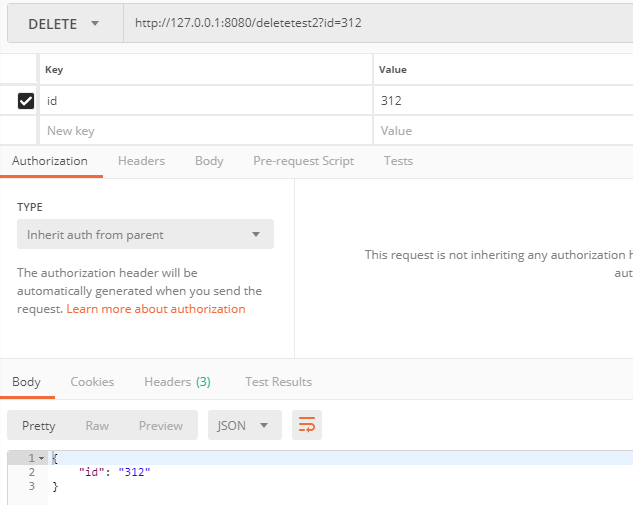Uncheck the id parameter checkbox

(x=26, y=101)
